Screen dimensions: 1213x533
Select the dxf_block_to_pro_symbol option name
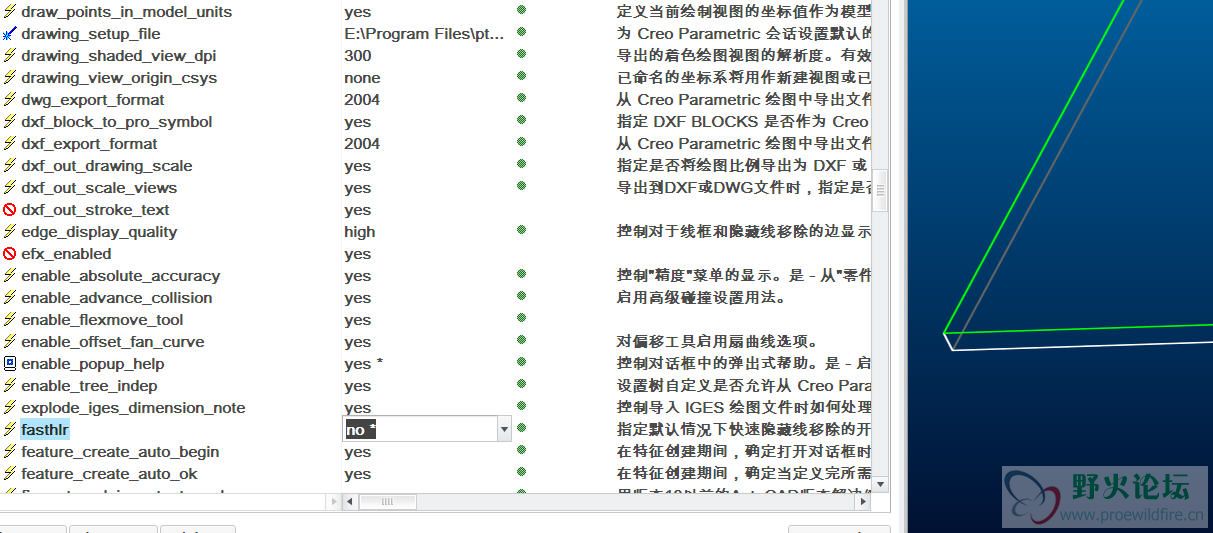tap(116, 122)
